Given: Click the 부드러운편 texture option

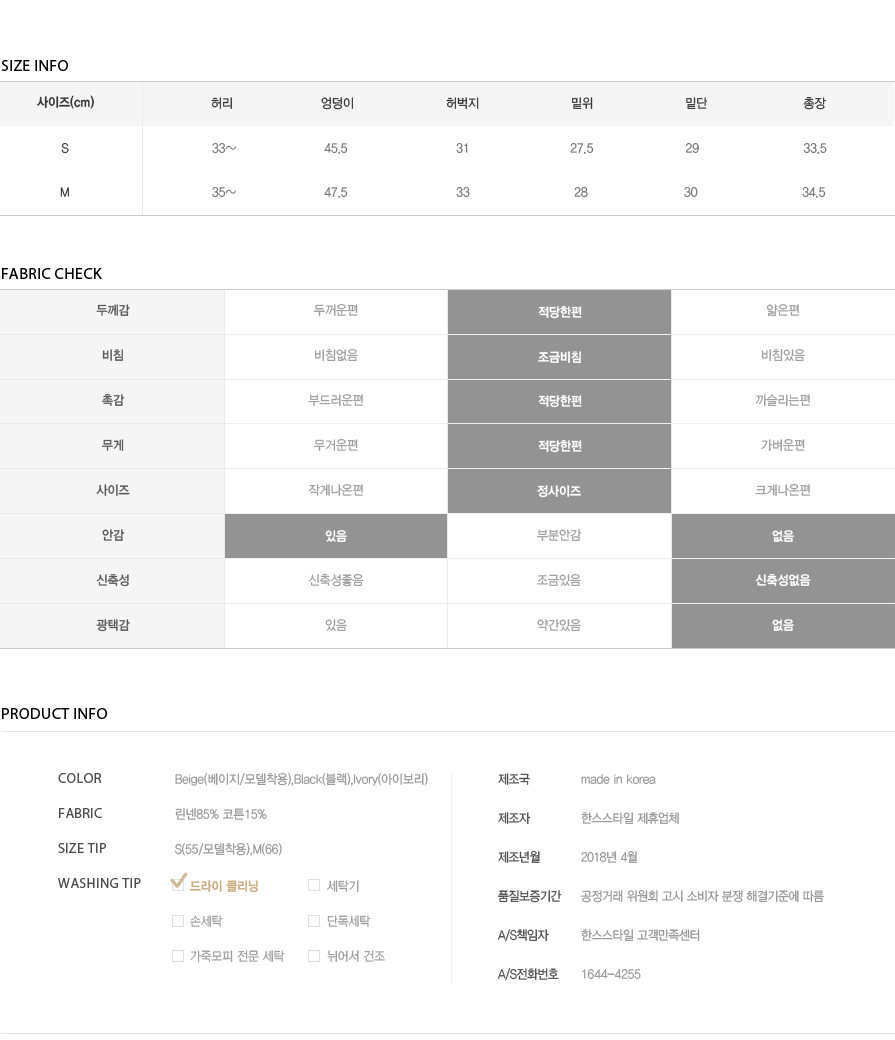Looking at the screenshot, I should coord(336,401).
